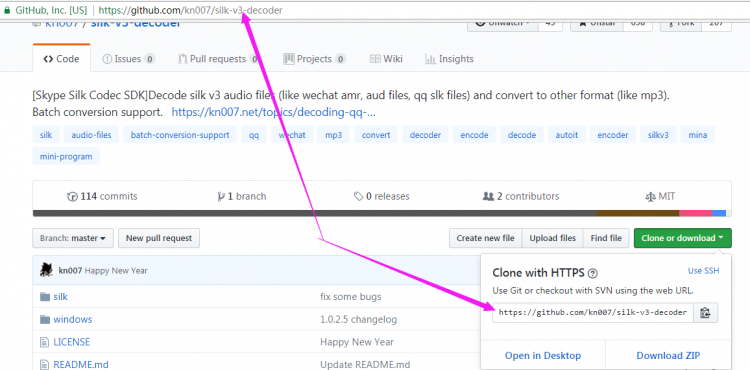Select the decoder topic tag
The height and width of the screenshot is (370, 750).
[425, 135]
